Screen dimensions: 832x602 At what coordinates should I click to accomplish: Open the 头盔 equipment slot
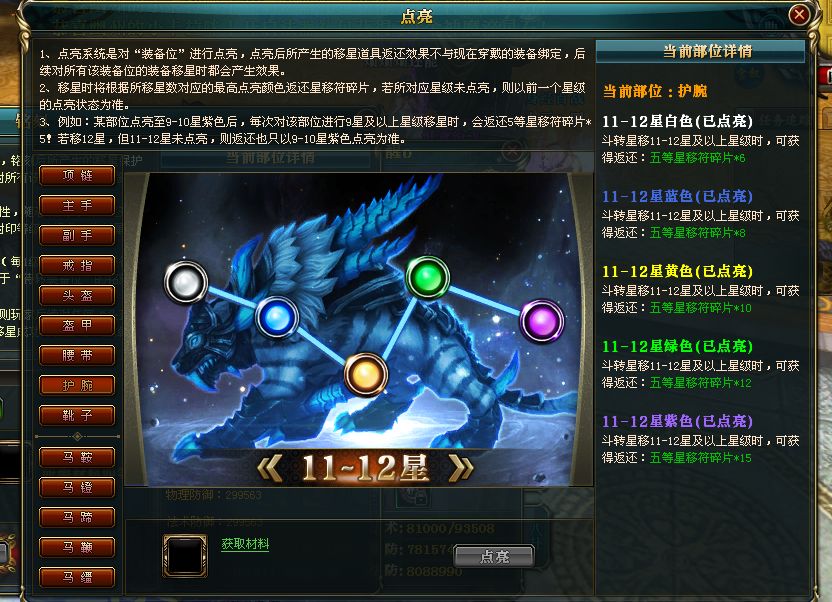[77, 295]
